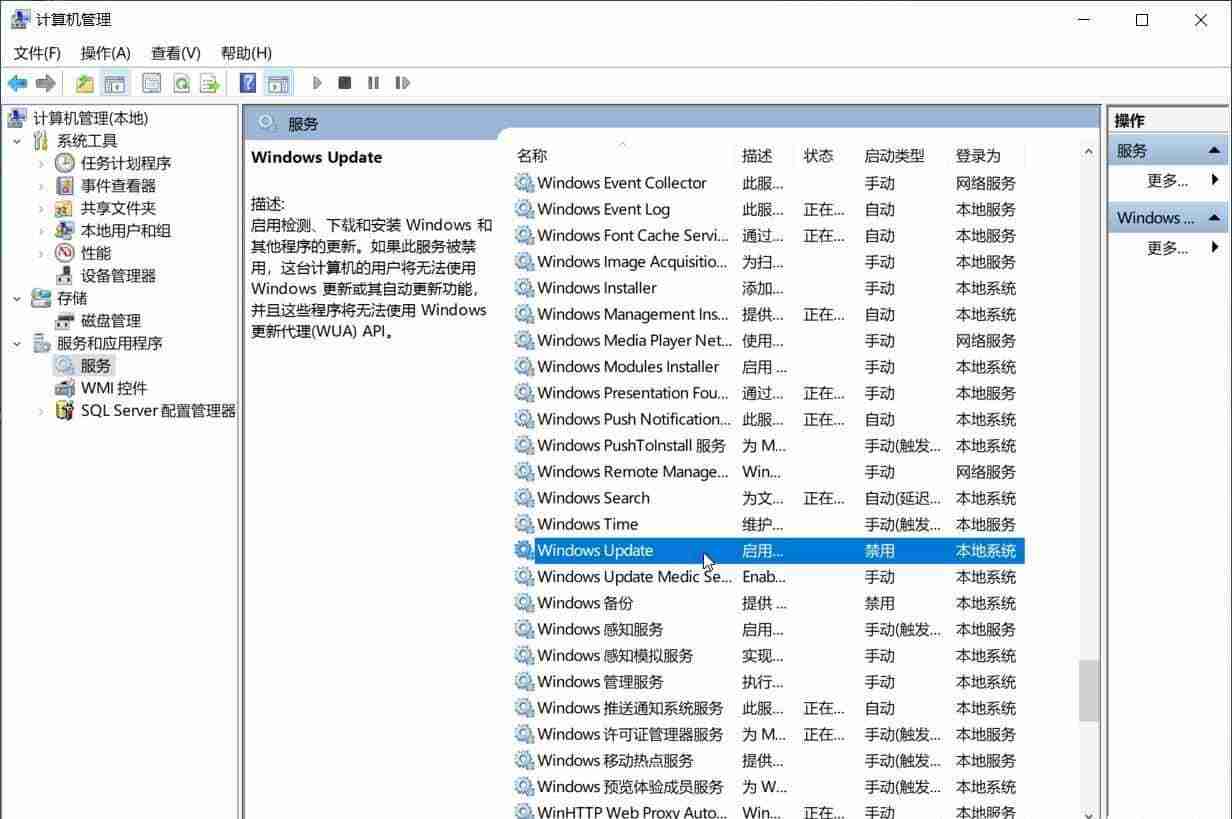Click the back navigation arrow
This screenshot has height=819, width=1232.
click(17, 82)
